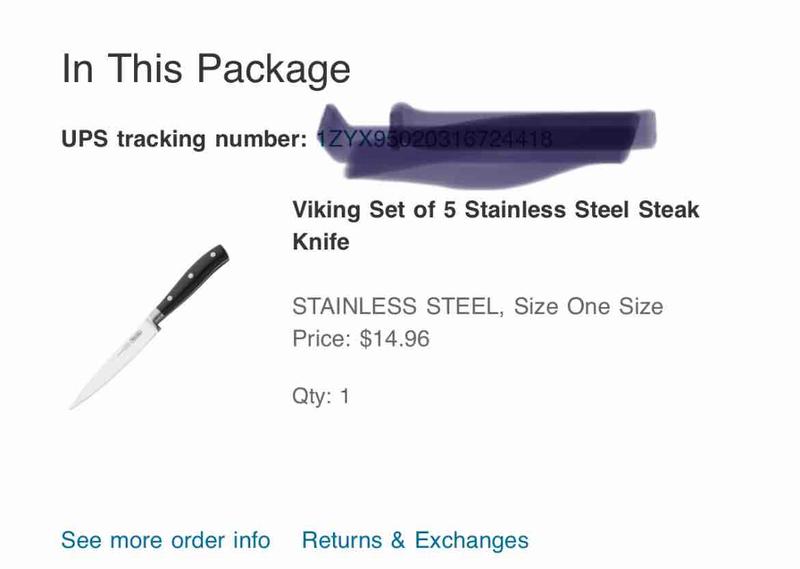Open the Returns & Exchanges link
The width and height of the screenshot is (800, 569).
pyautogui.click(x=415, y=540)
